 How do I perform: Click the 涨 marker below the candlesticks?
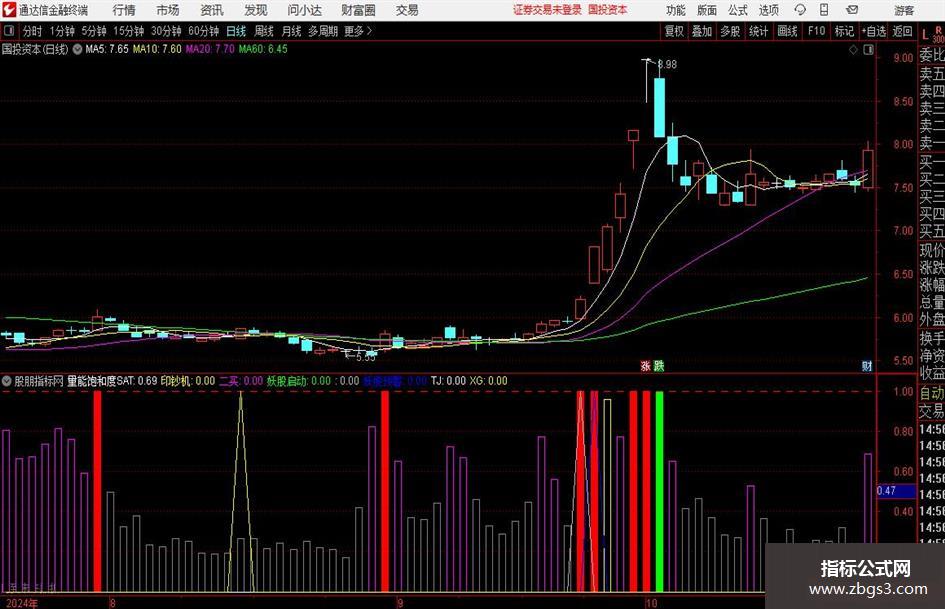645,366
